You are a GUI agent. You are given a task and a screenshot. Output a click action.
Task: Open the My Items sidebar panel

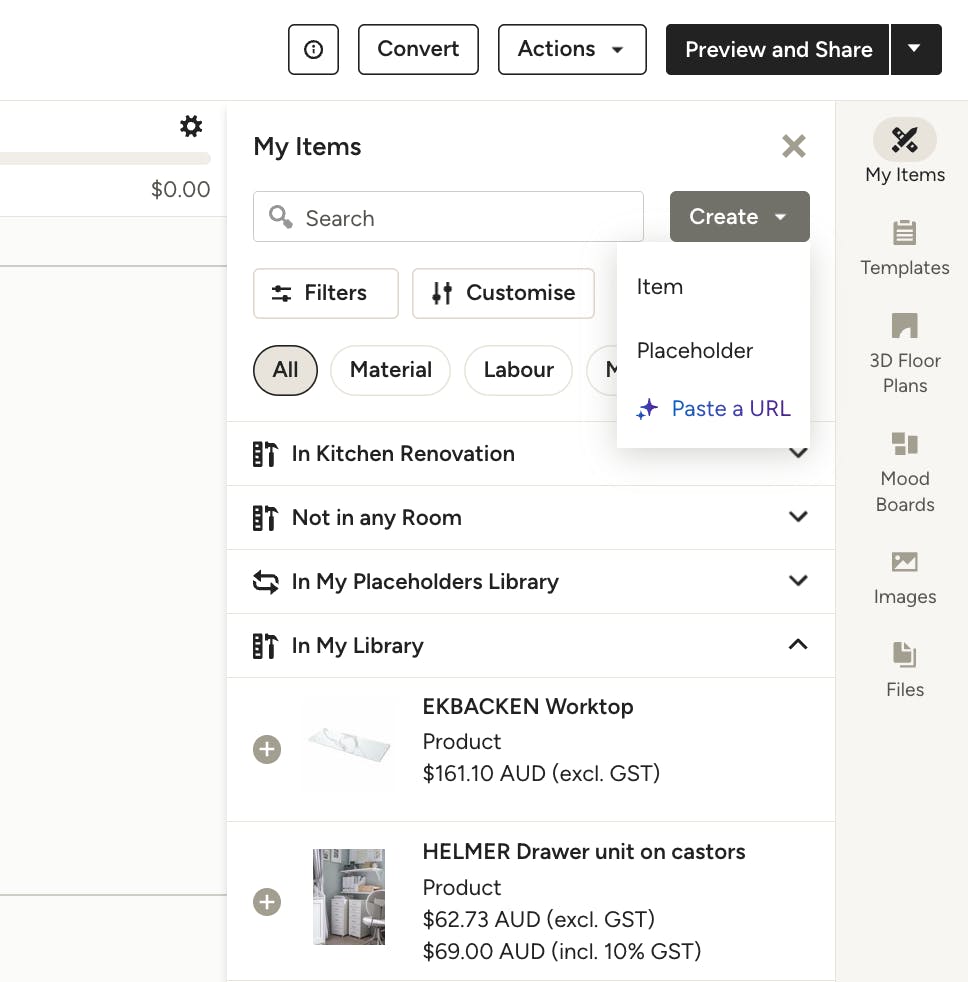pos(904,152)
